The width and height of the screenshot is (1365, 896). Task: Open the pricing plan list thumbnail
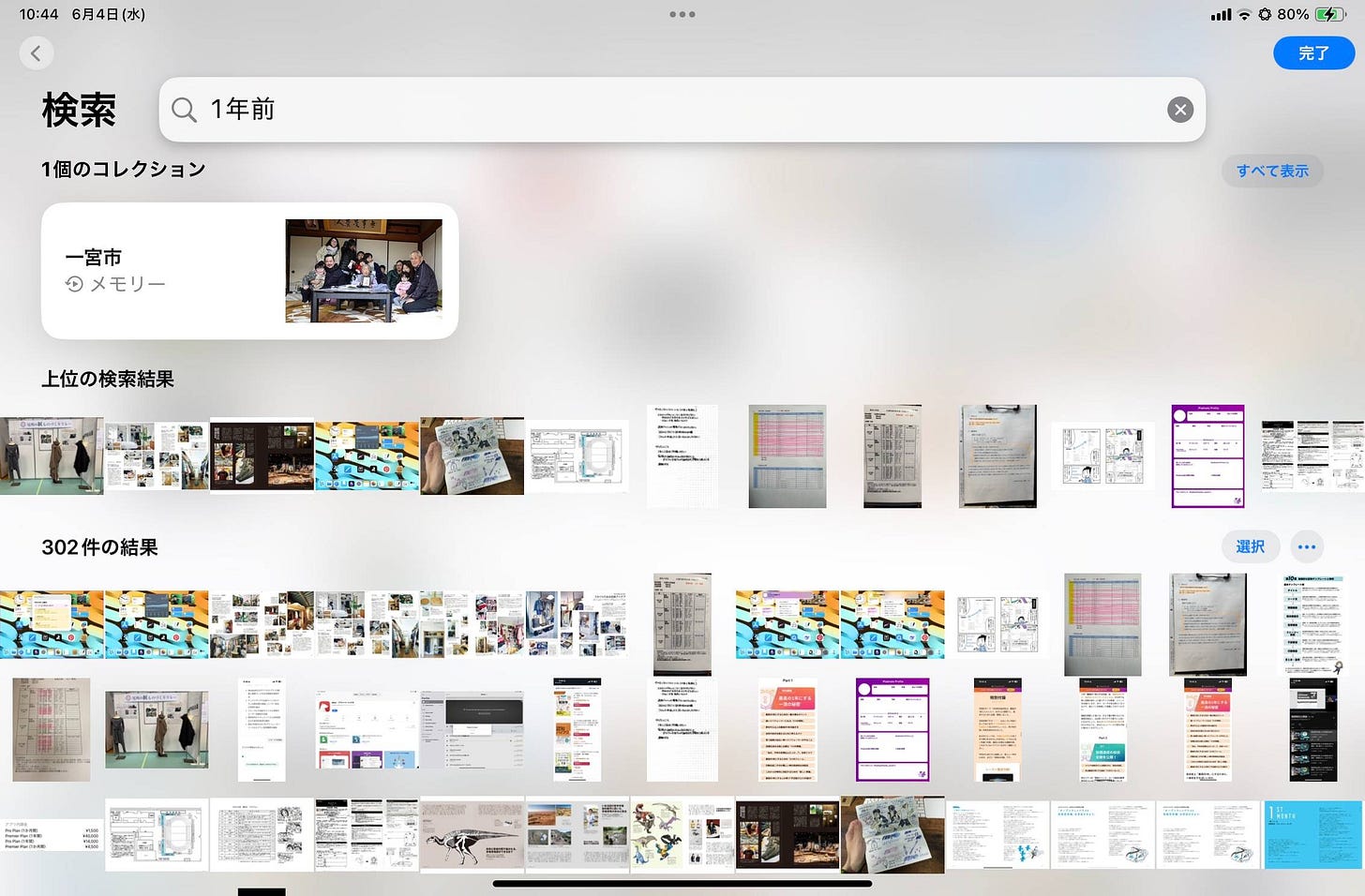pos(52,836)
